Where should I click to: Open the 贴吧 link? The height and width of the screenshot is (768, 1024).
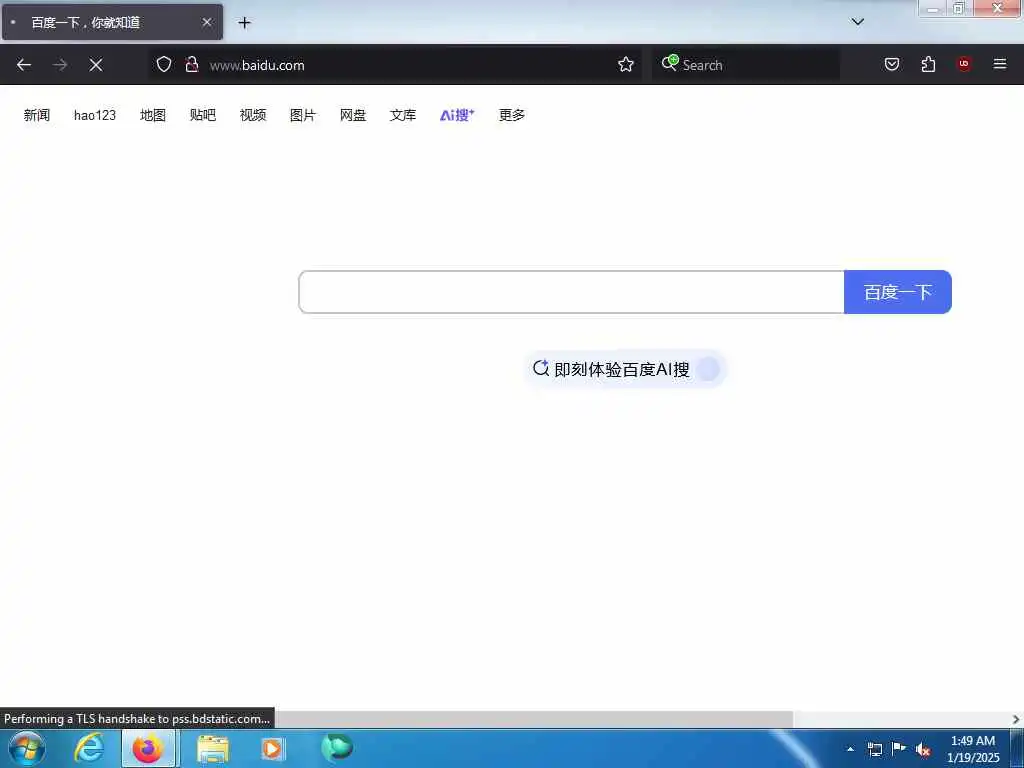point(202,116)
